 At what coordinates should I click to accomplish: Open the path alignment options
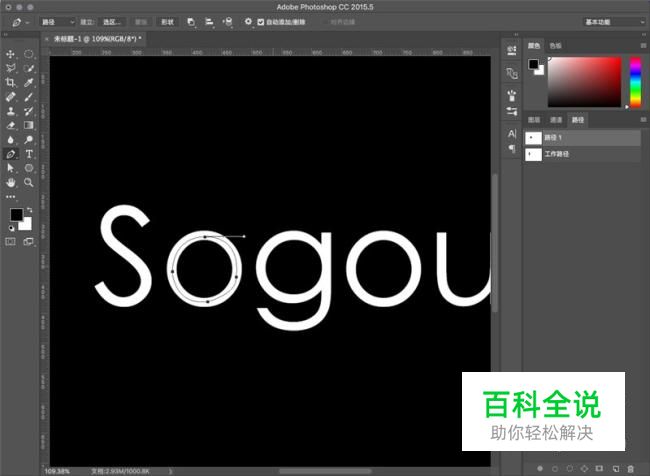[x=209, y=22]
